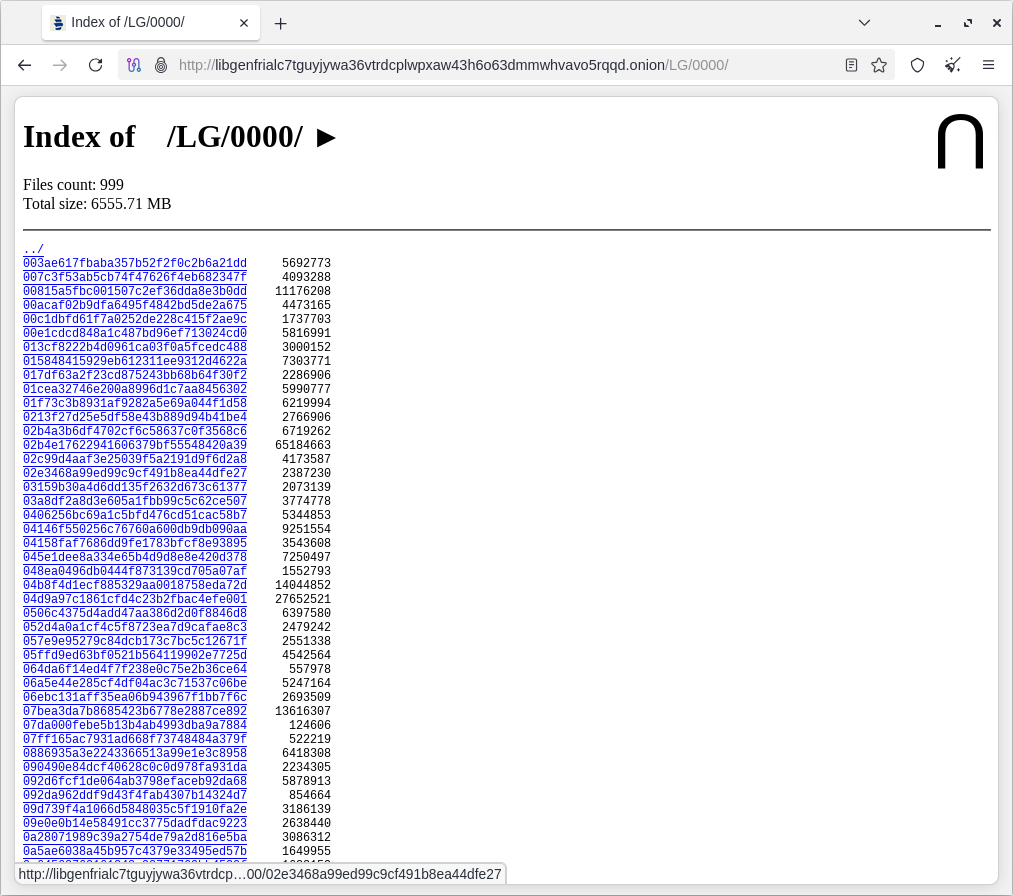
Task: Open file 02e3468a99ed99c9cf491b8ea44dfe27
Action: point(135,474)
